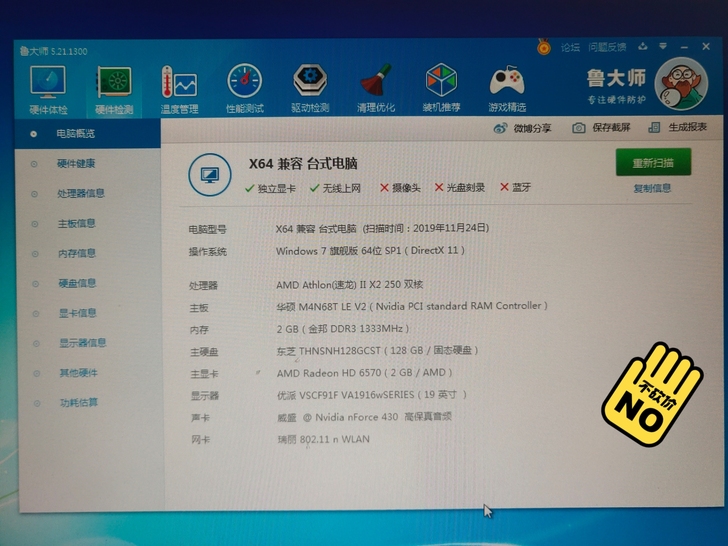
Task: Select 电脑概览 in the sidebar
Action: pyautogui.click(x=88, y=134)
